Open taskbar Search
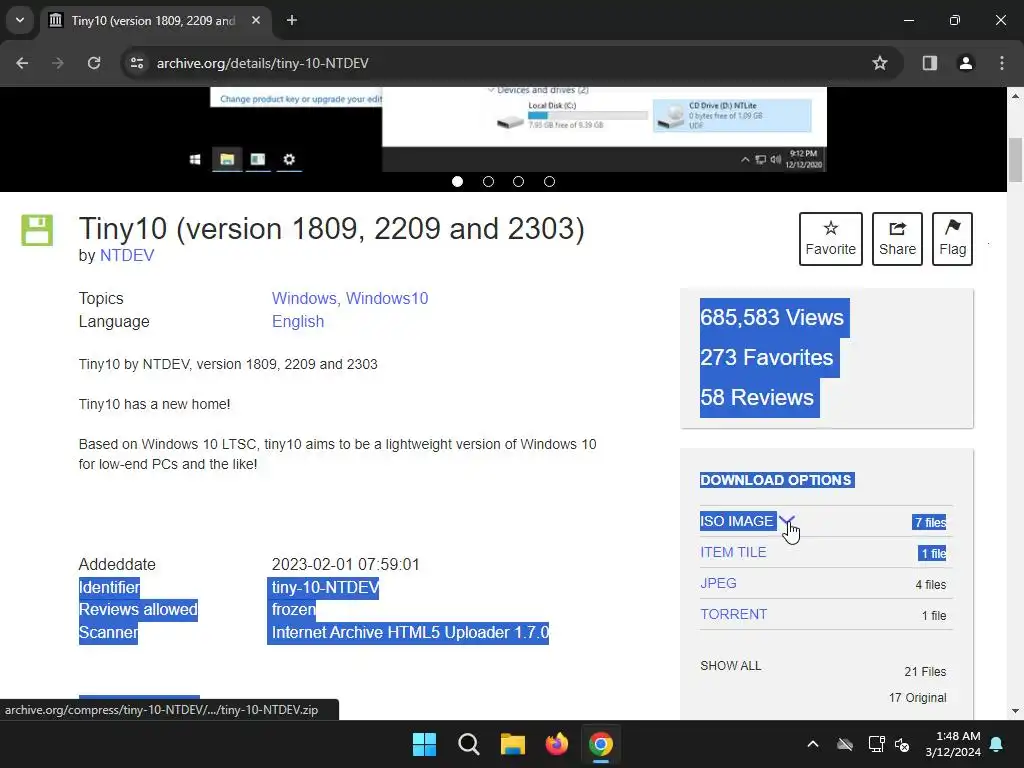This screenshot has height=768, width=1024. pyautogui.click(x=468, y=744)
